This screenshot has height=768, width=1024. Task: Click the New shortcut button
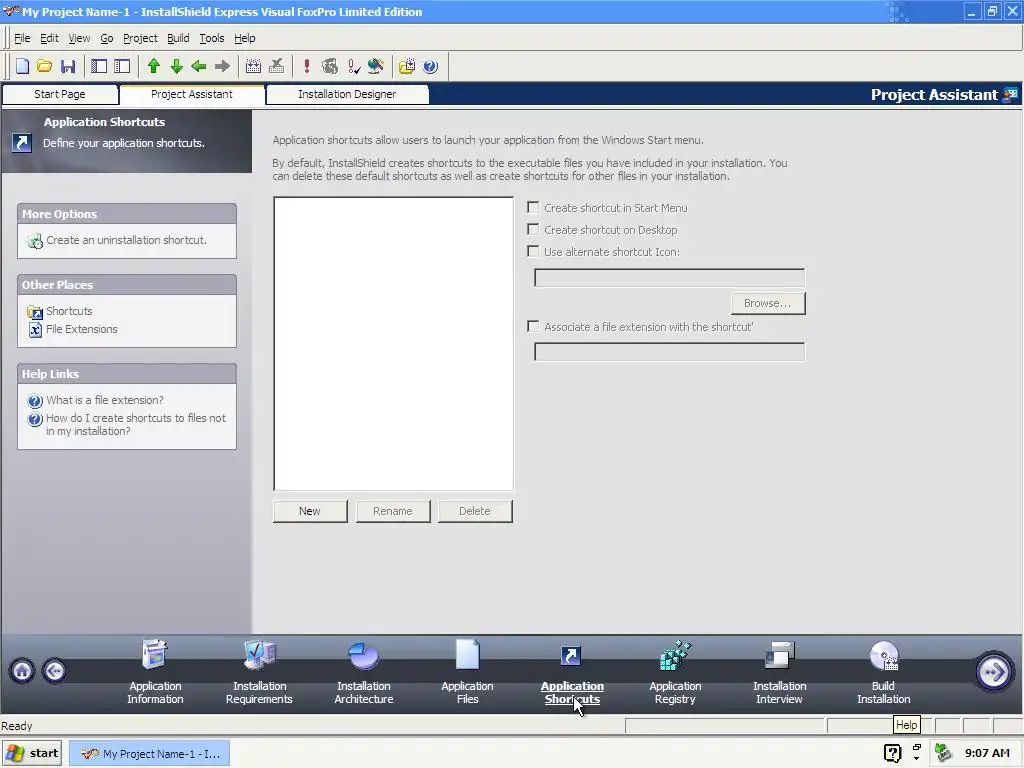point(310,511)
